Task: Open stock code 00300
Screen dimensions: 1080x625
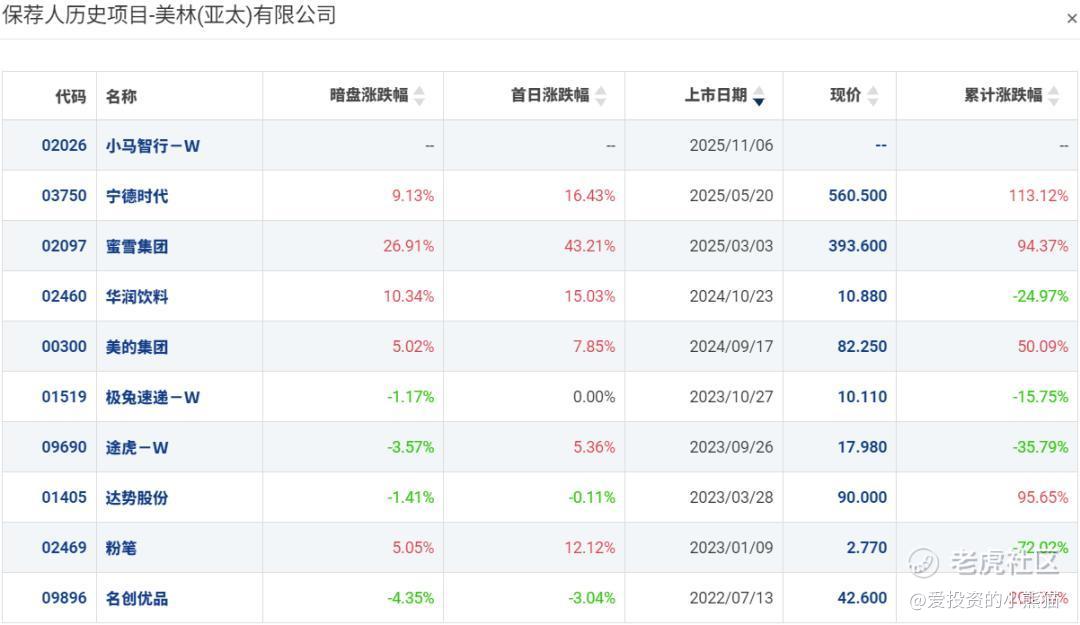Action: [x=64, y=347]
